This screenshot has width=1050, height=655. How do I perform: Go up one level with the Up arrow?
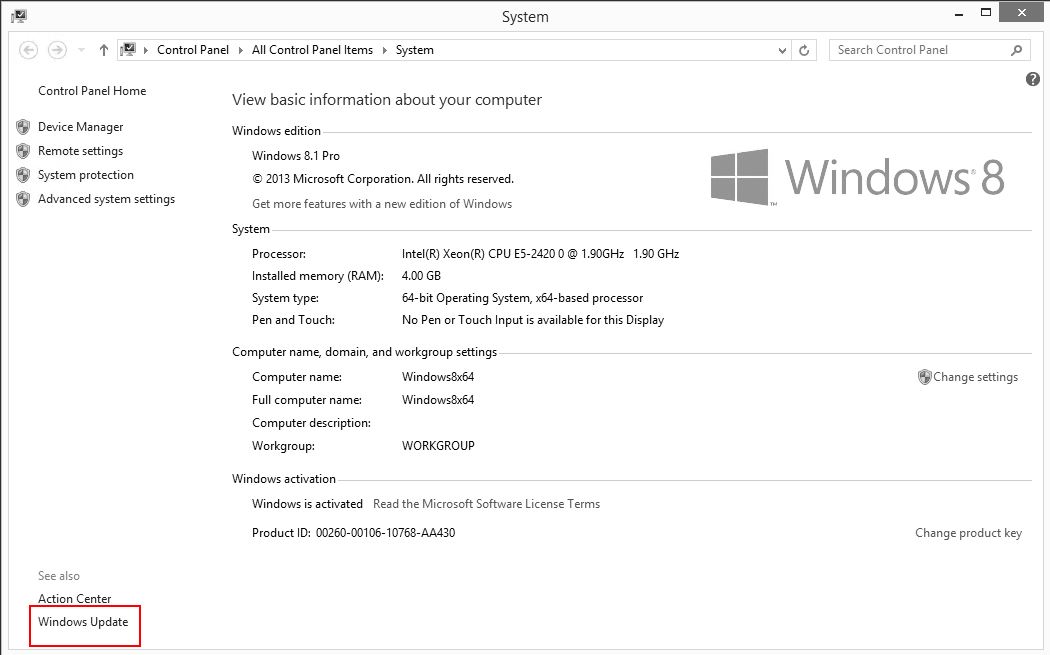103,50
